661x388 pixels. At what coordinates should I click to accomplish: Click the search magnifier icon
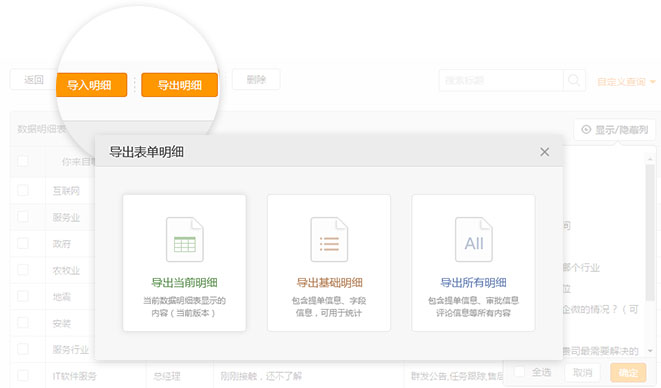coord(574,80)
